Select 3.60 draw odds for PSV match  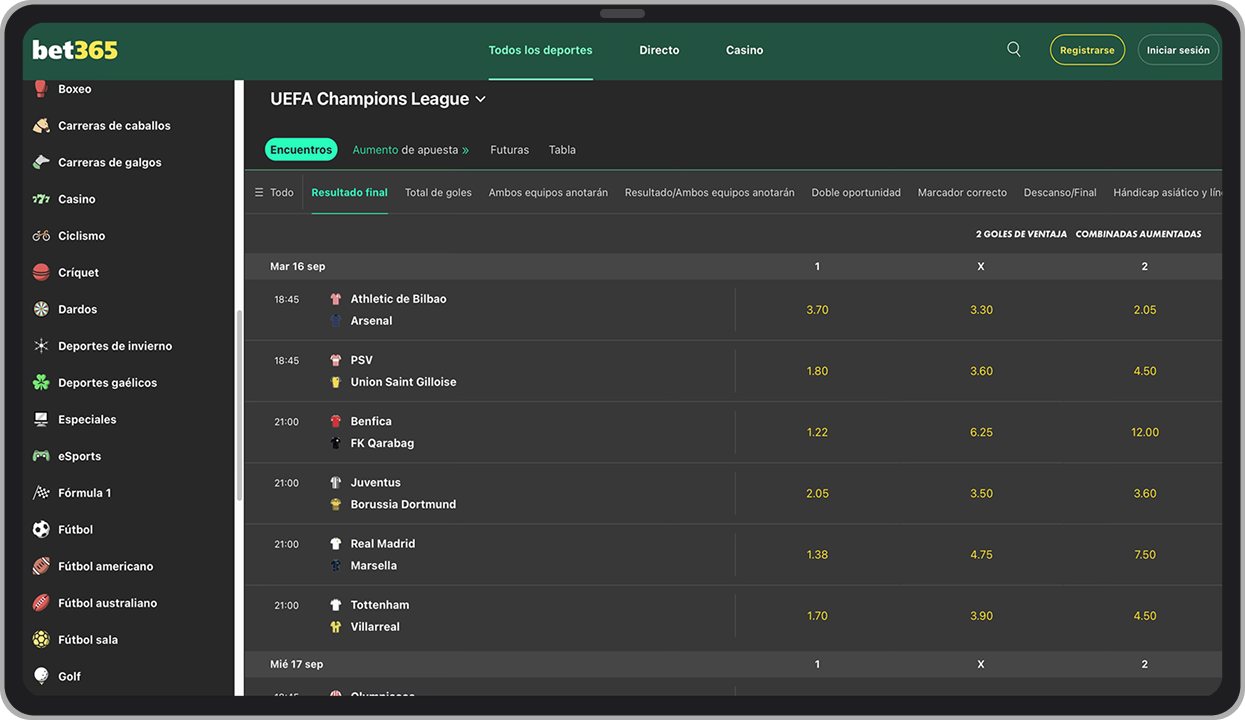coord(981,371)
